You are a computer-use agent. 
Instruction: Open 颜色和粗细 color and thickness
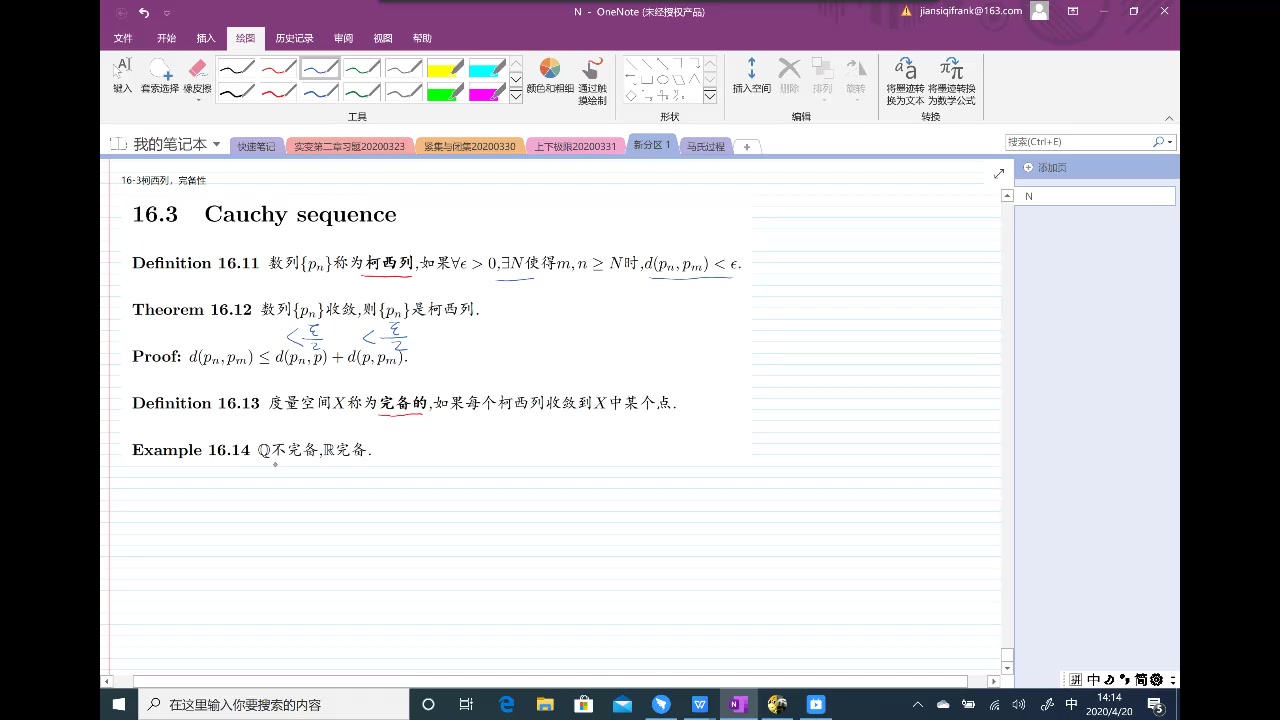[550, 76]
